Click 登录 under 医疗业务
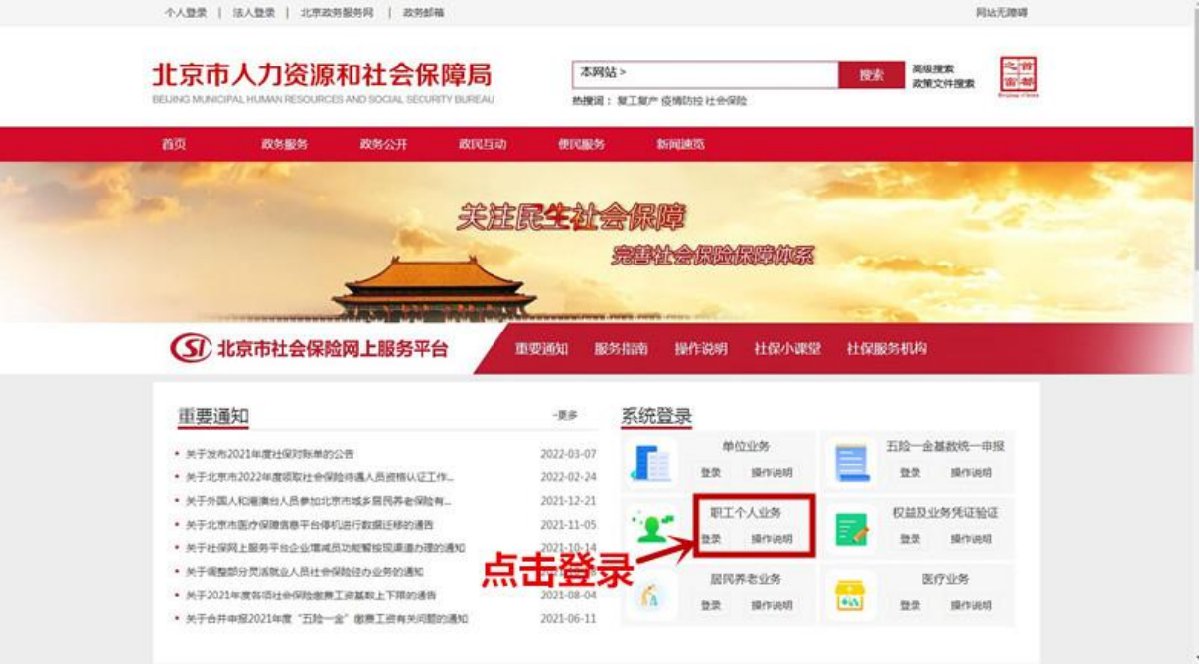Screen dimensions: 1200x664 click(910, 606)
